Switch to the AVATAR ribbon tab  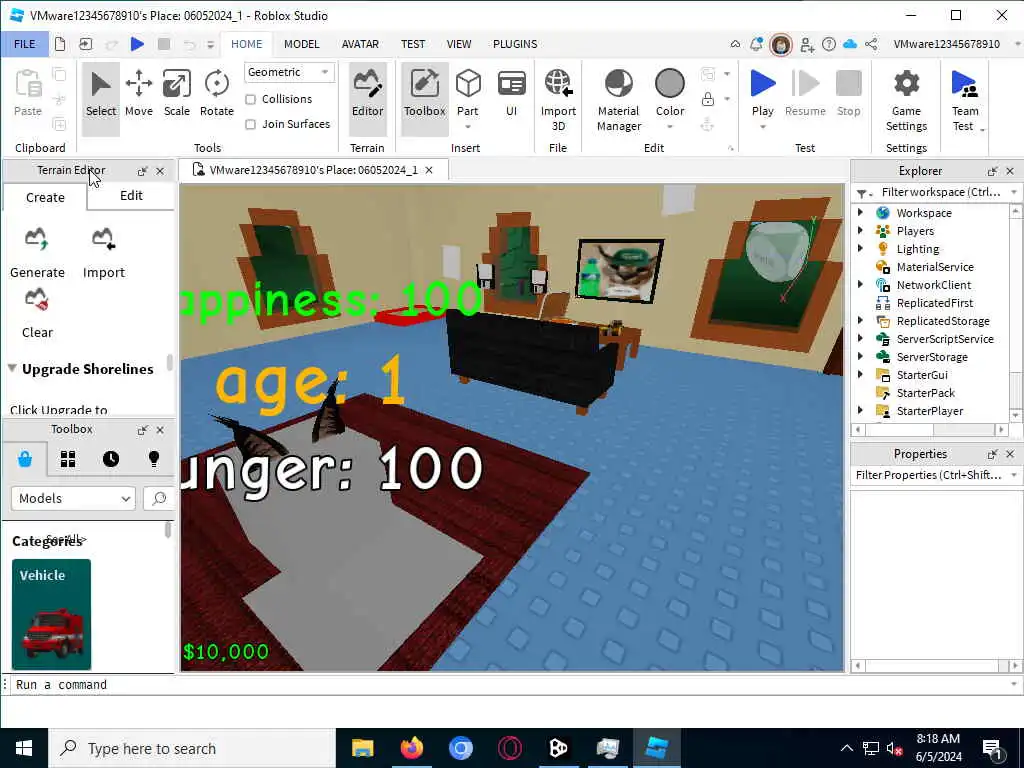(x=360, y=44)
